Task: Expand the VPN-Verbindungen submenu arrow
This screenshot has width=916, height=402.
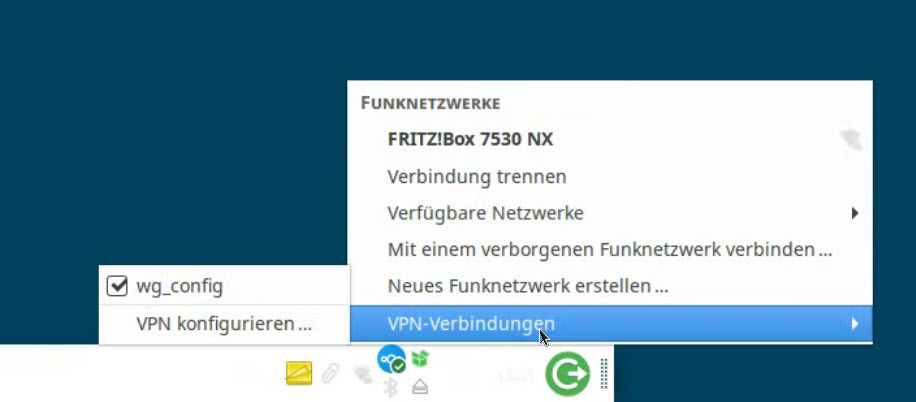Action: point(855,323)
